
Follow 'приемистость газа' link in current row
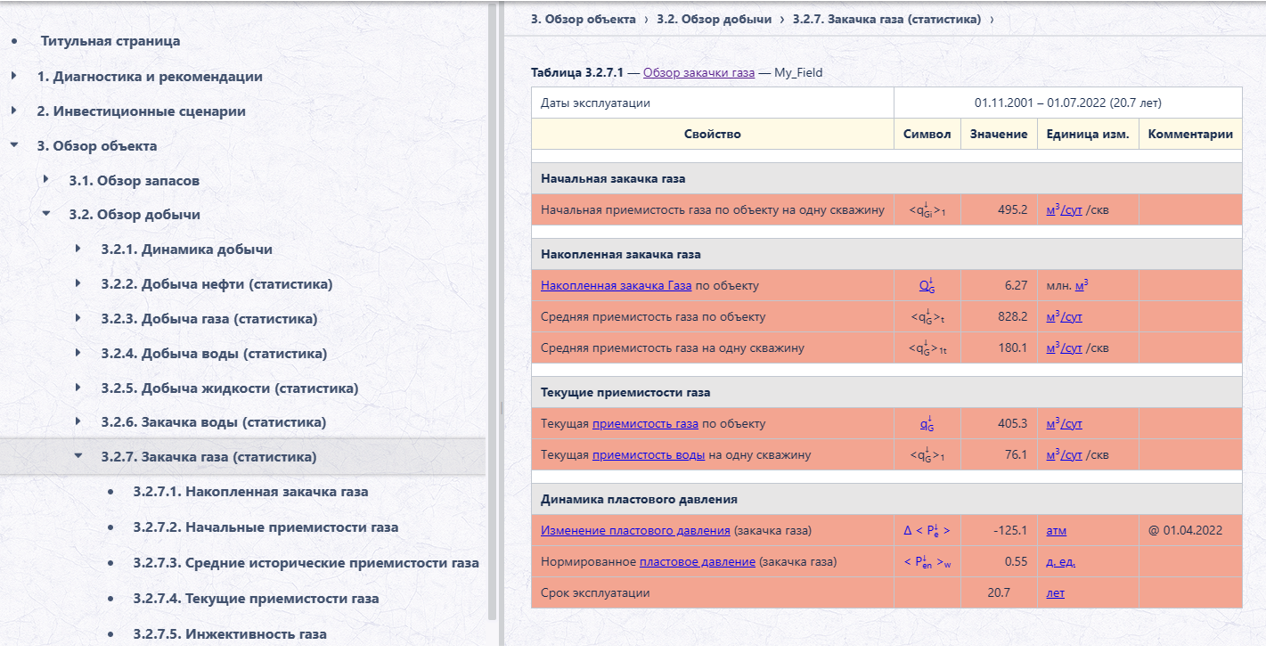(x=645, y=424)
